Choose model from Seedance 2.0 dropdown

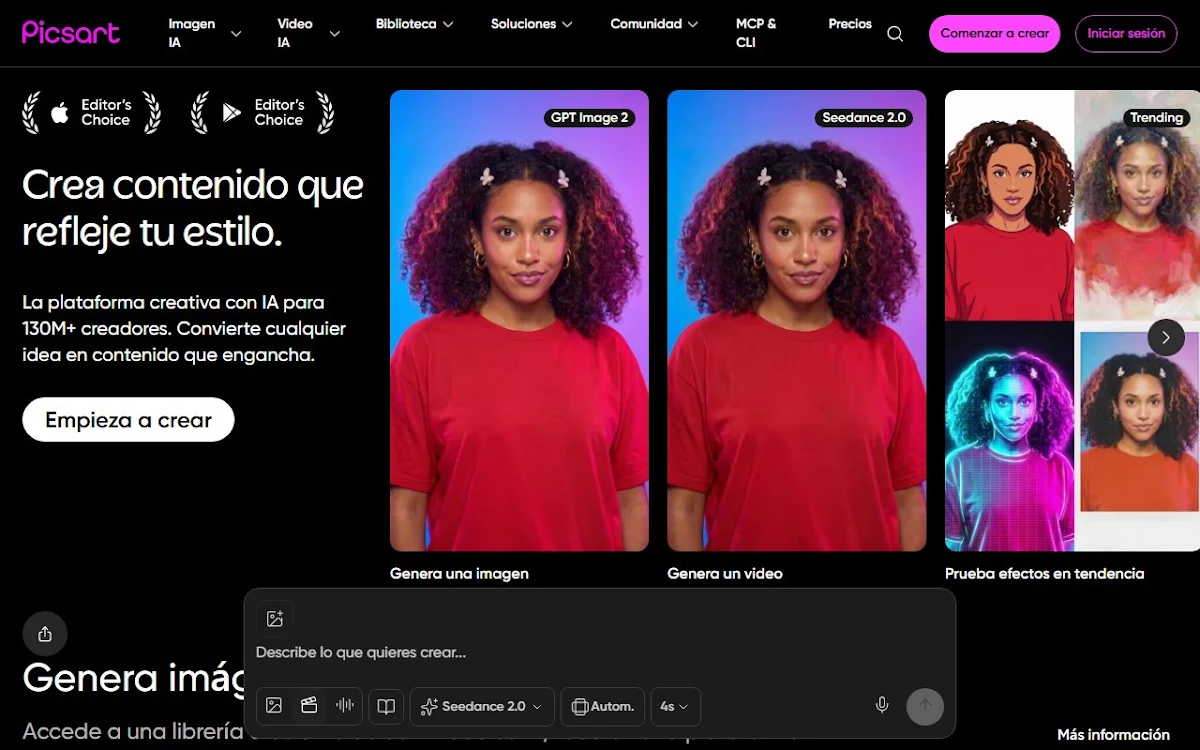pos(482,706)
